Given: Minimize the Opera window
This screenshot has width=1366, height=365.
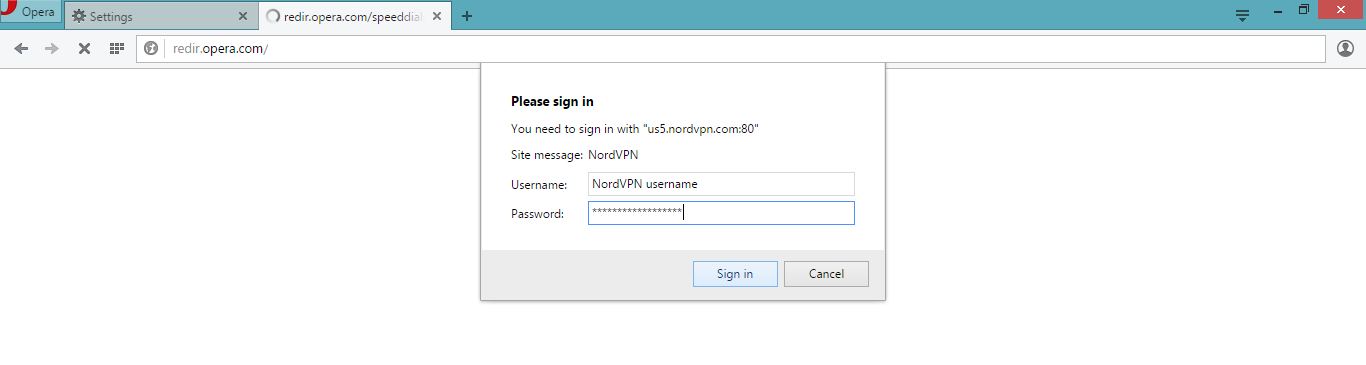Looking at the screenshot, I should 1276,10.
